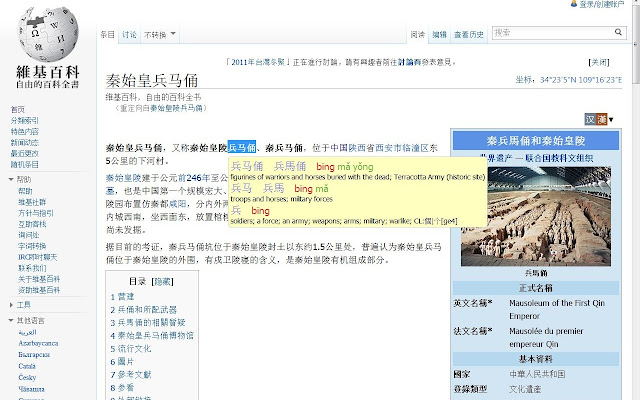Open the 陕西省 article link

point(361,148)
